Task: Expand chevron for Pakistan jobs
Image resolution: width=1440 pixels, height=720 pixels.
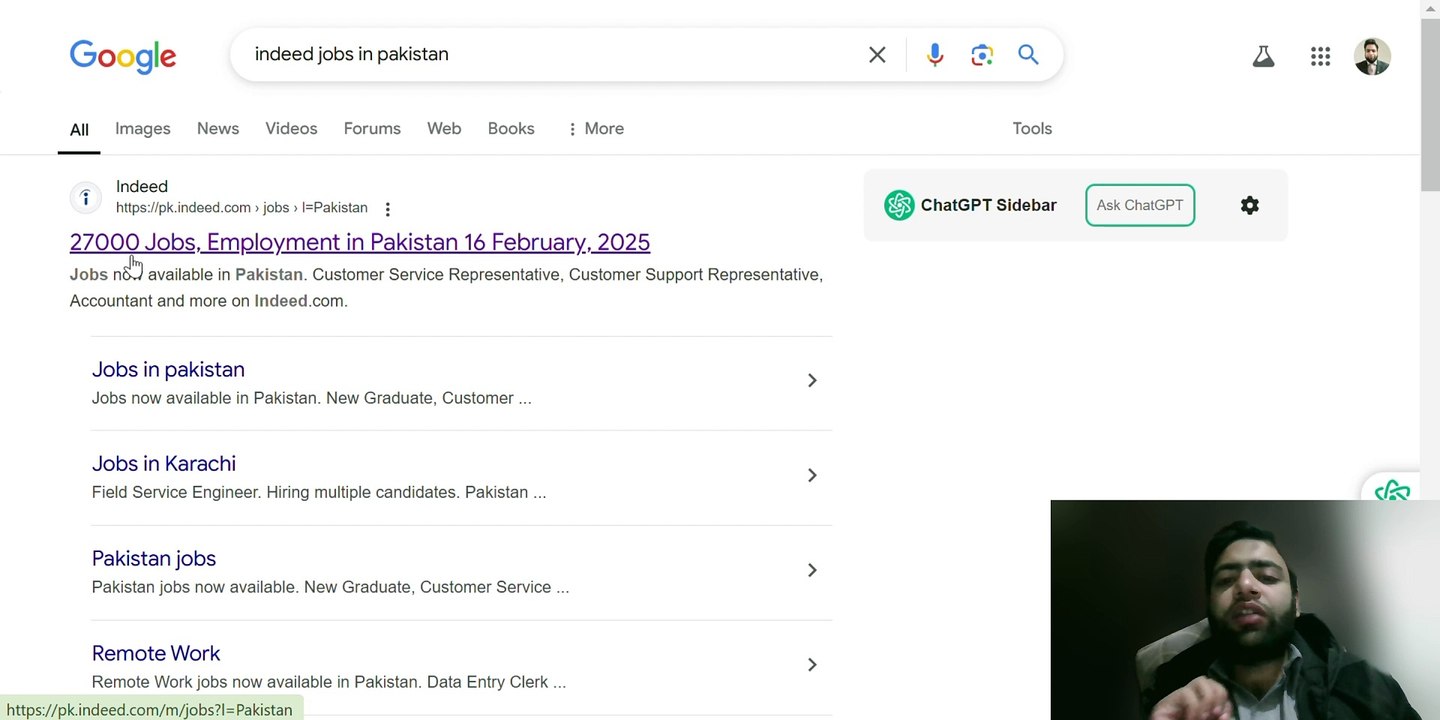Action: 812,570
